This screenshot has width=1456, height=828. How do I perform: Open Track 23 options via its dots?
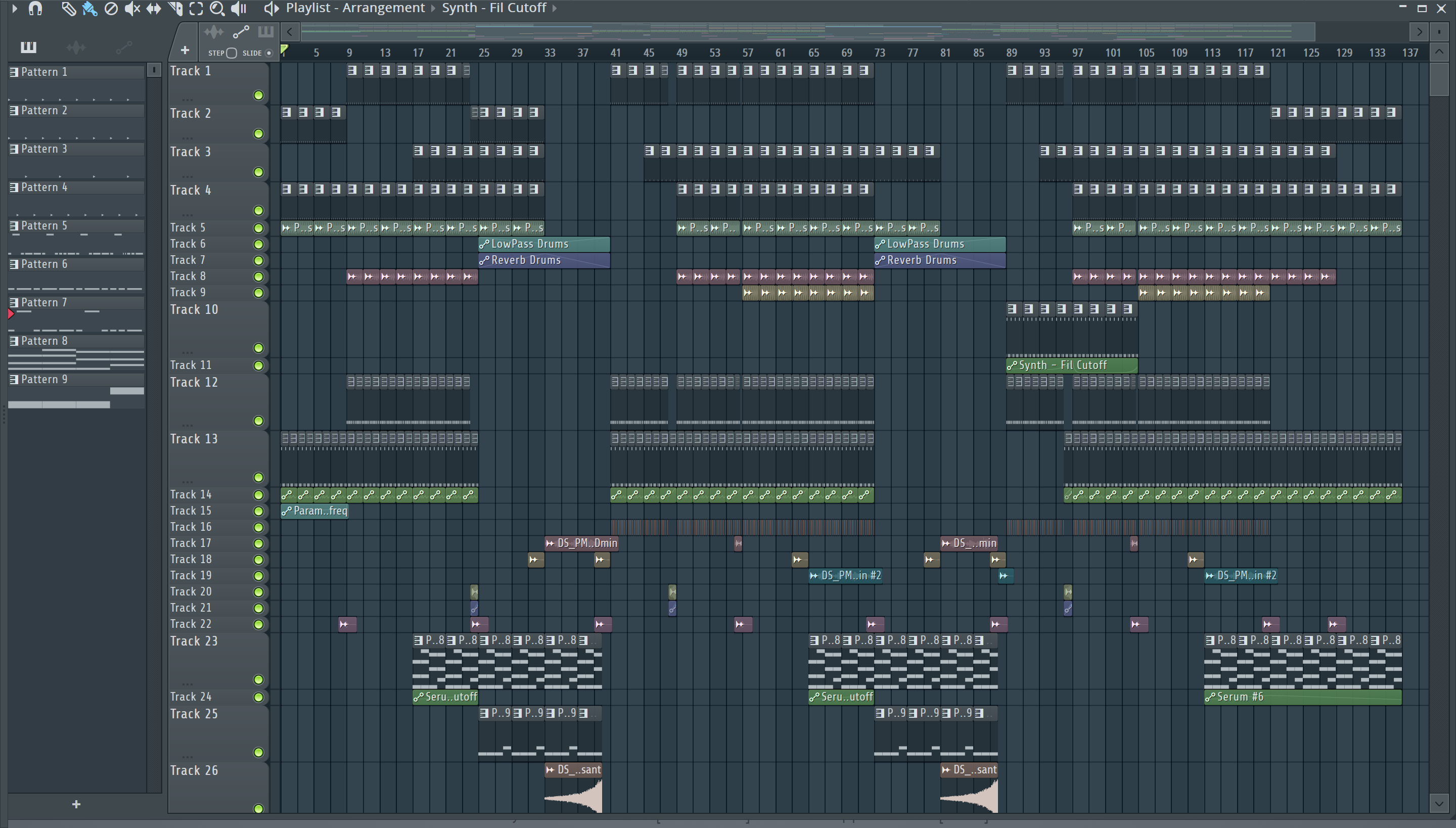click(x=187, y=683)
